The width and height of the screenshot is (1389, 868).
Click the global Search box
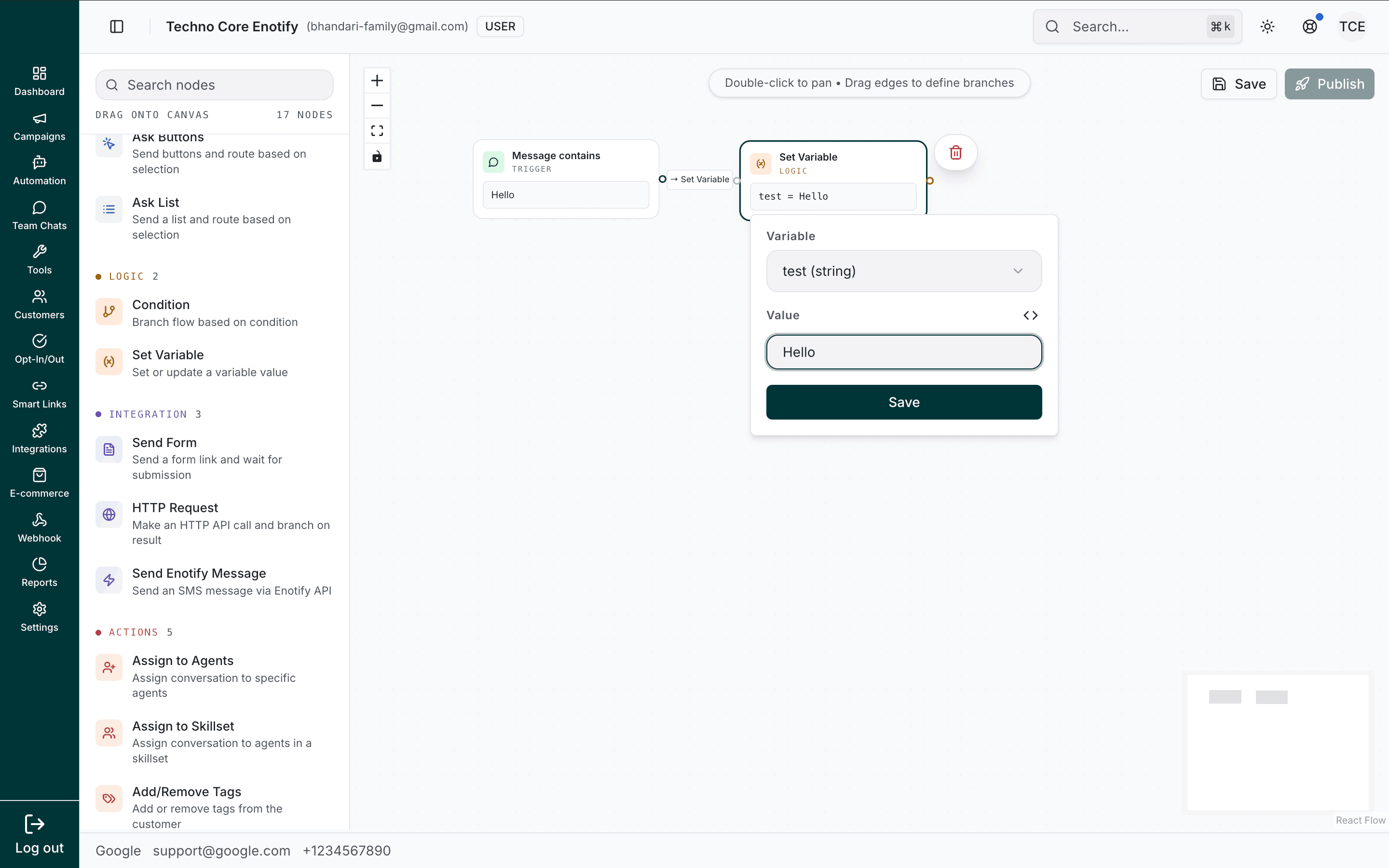1137,27
